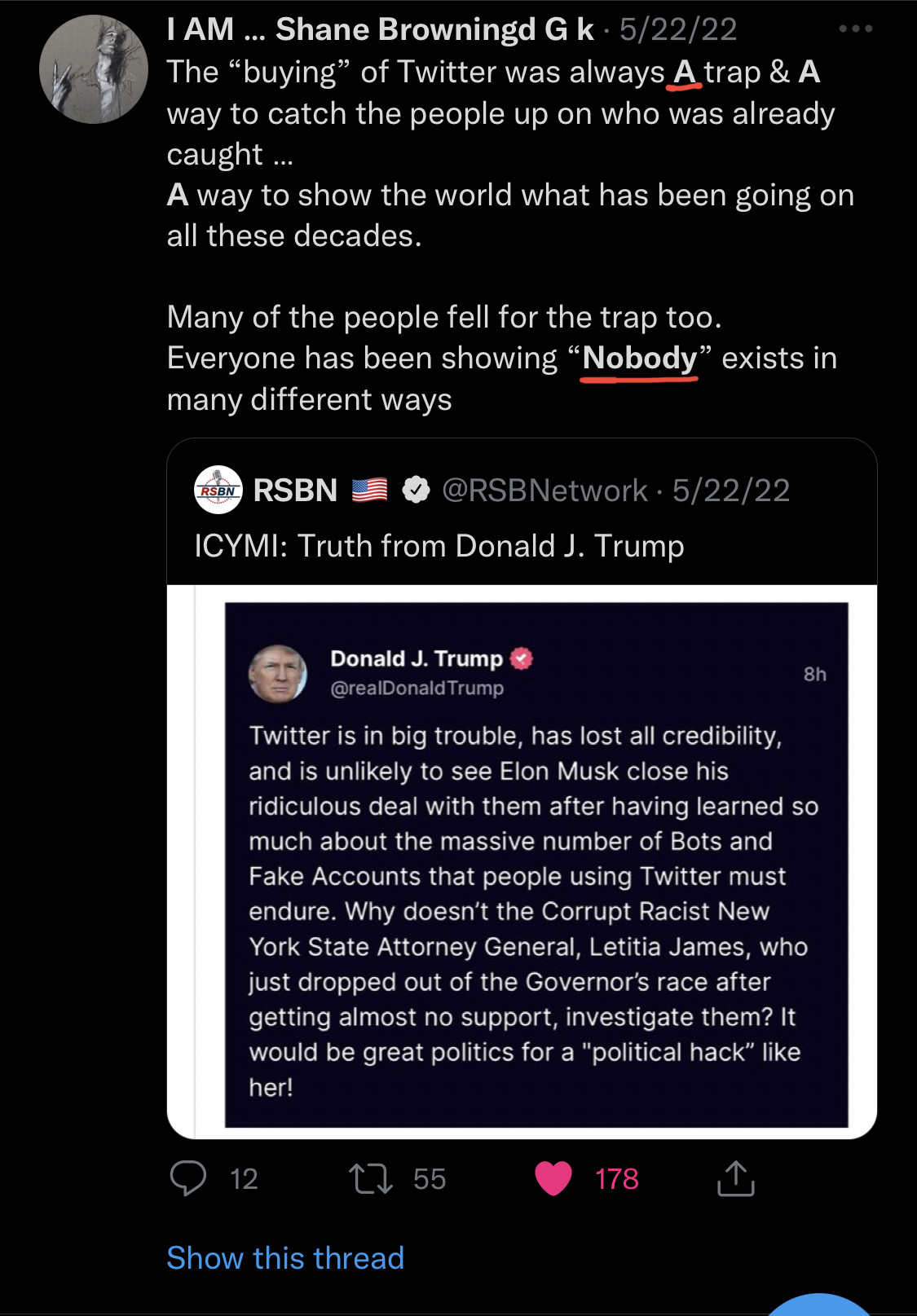Open the @RSBNetwork handle
The width and height of the screenshot is (917, 1316).
click(544, 490)
